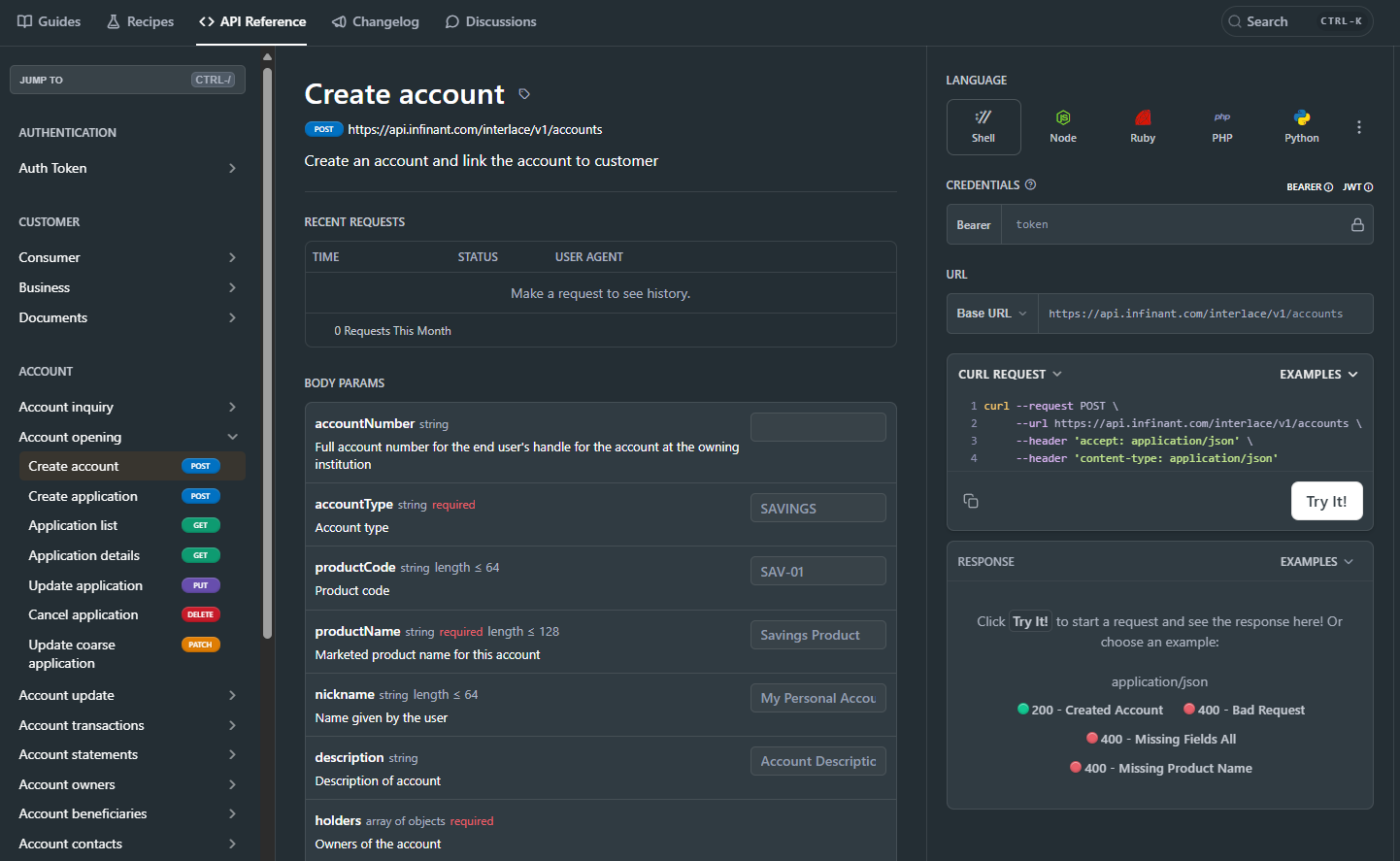The width and height of the screenshot is (1400, 861).
Task: Click the lock icon in the Bearer token field
Action: pyautogui.click(x=1357, y=224)
